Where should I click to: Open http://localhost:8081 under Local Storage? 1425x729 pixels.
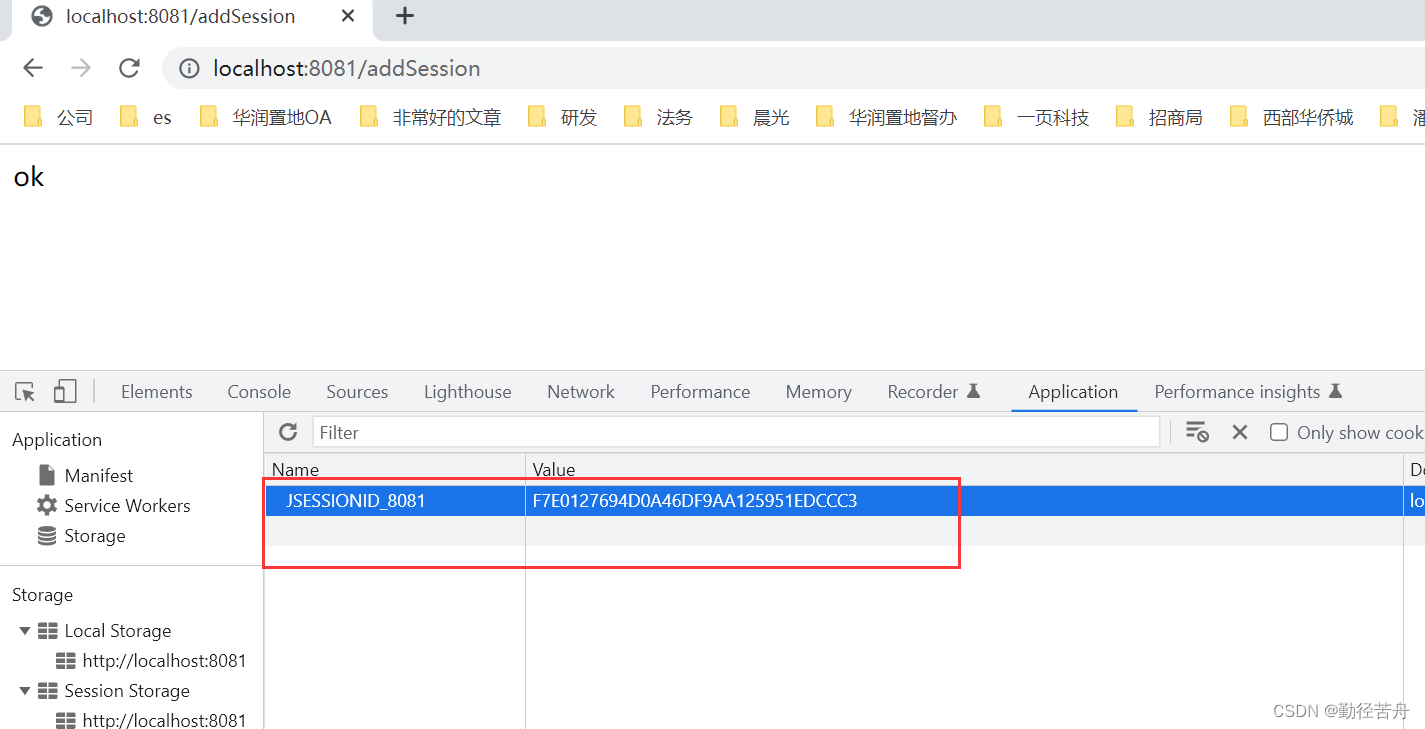pyautogui.click(x=164, y=661)
